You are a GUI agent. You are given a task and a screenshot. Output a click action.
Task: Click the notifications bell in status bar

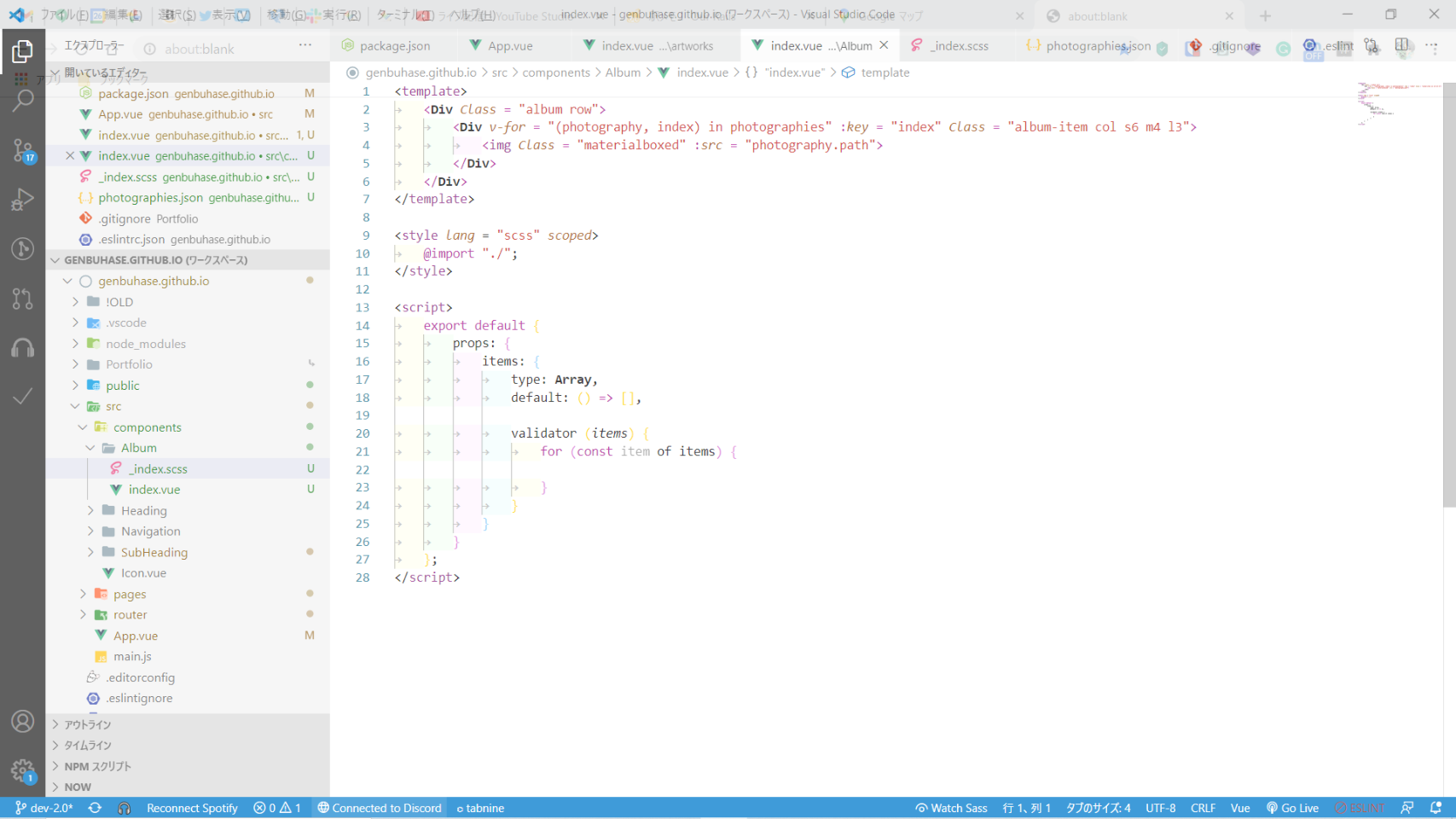(x=1436, y=808)
